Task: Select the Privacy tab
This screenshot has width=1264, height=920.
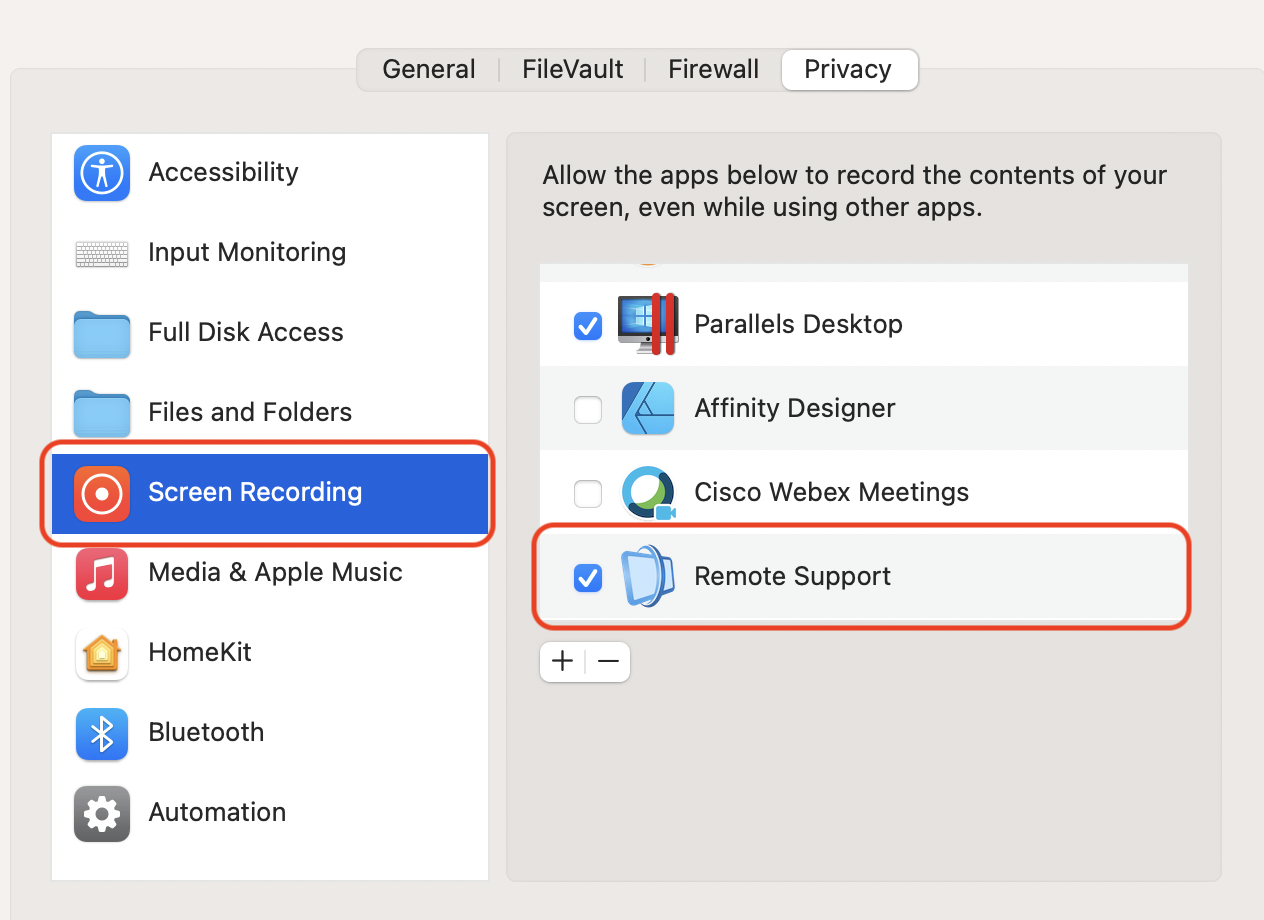Action: click(849, 69)
